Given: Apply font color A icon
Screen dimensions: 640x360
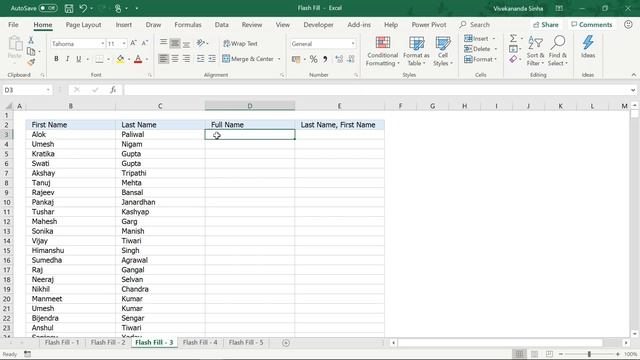Looking at the screenshot, I should (x=138, y=59).
